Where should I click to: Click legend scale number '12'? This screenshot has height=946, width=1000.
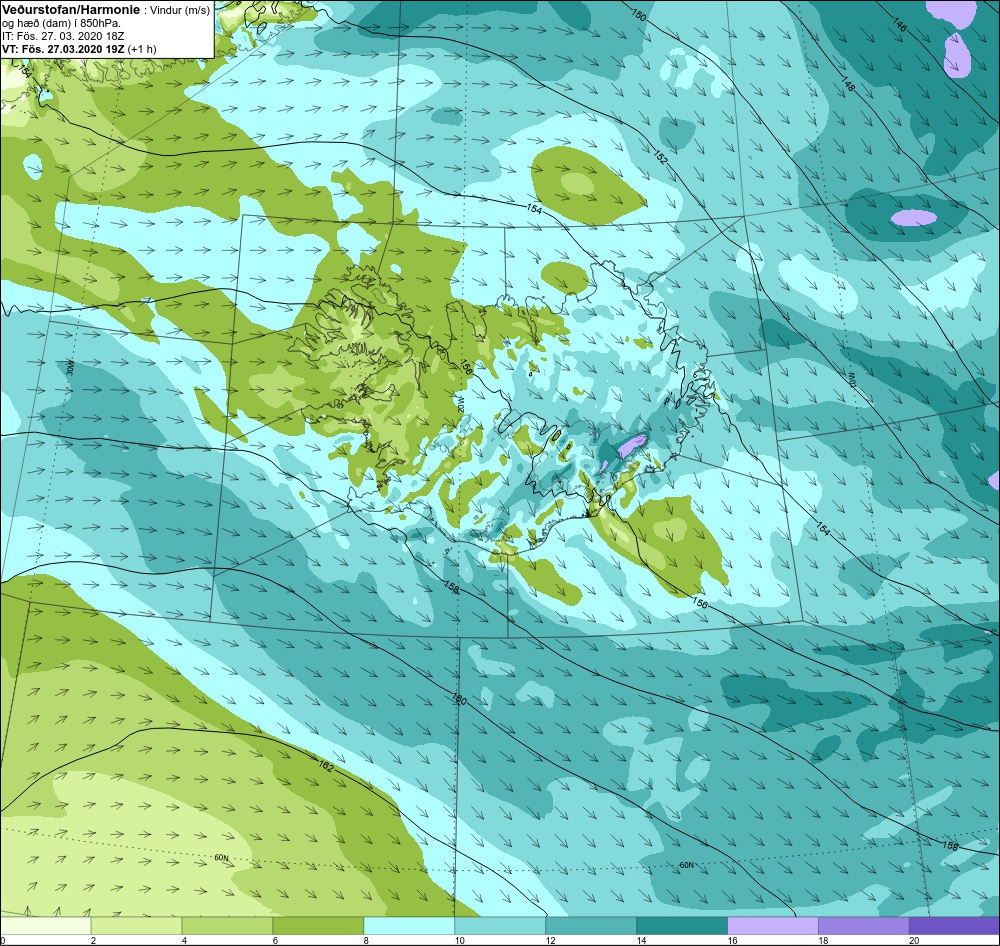coord(550,940)
